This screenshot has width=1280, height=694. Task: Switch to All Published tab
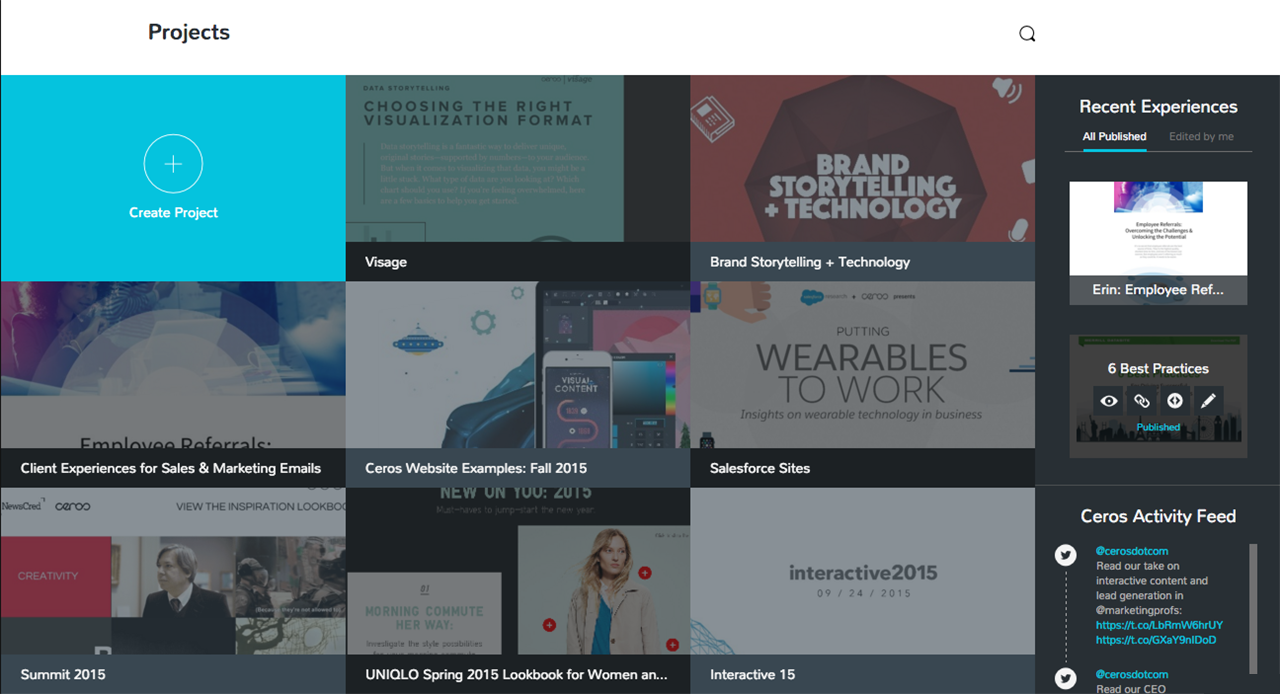(1114, 137)
